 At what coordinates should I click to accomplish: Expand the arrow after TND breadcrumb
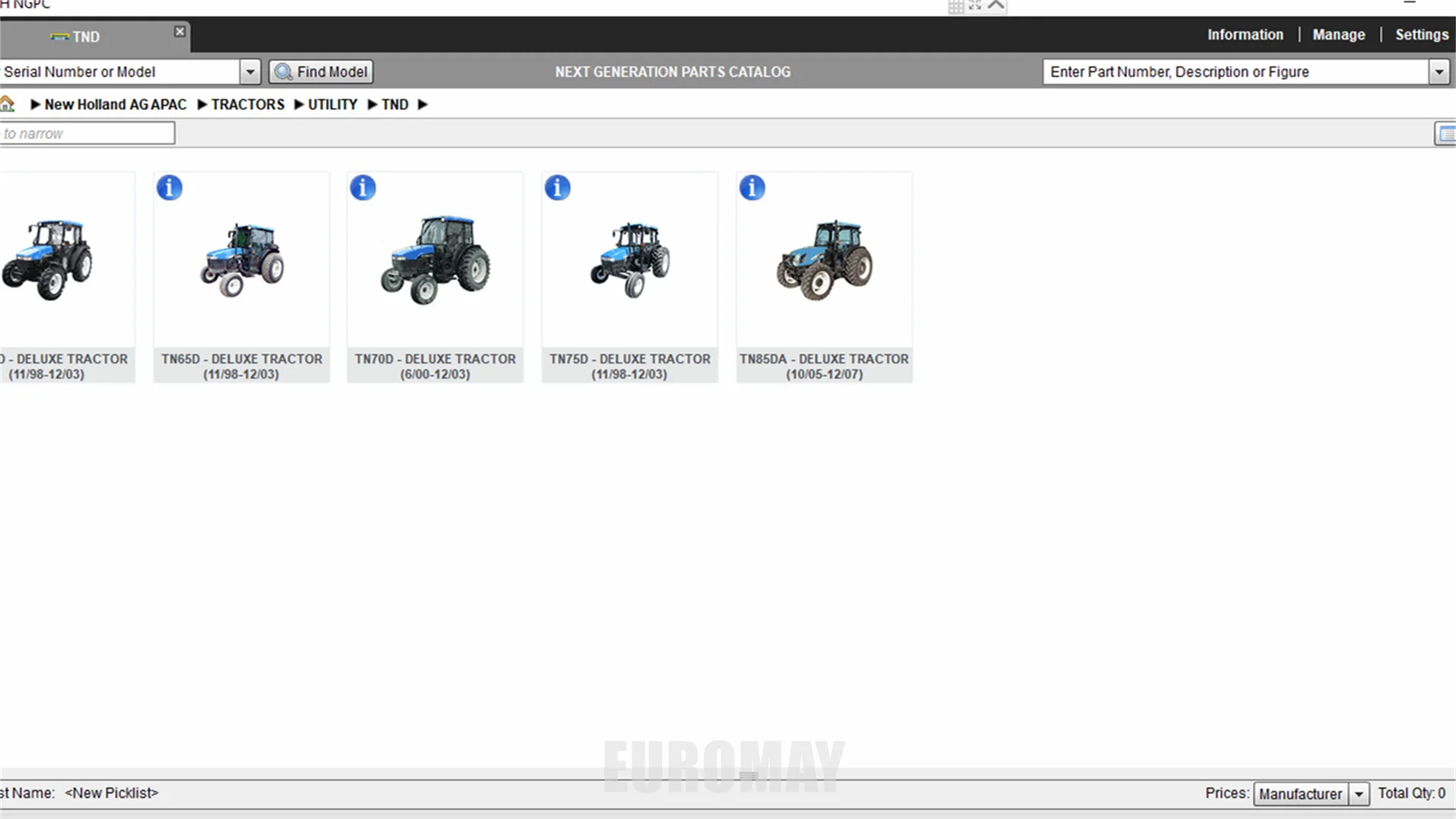(423, 105)
